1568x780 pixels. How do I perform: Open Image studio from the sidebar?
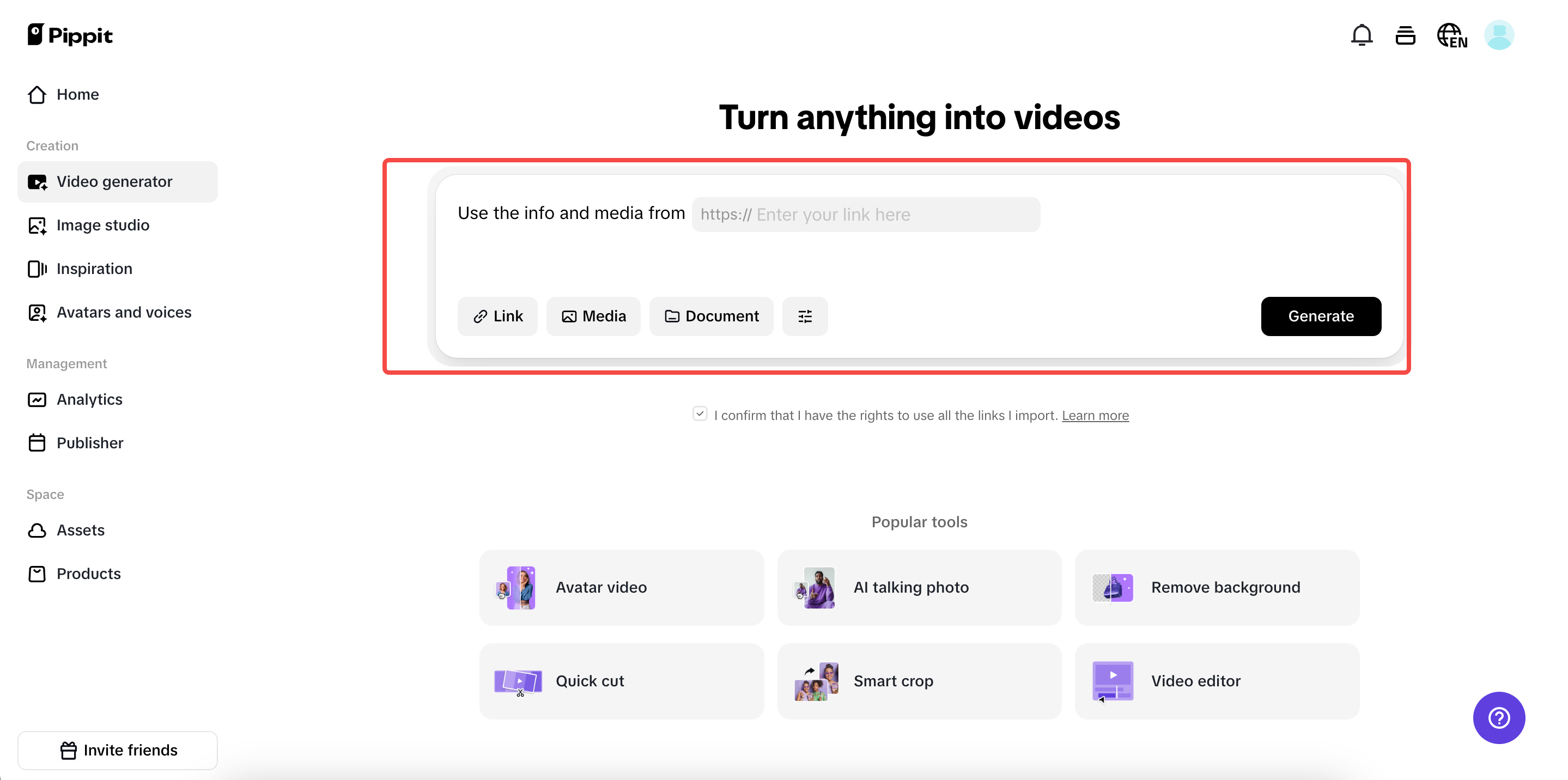tap(103, 225)
